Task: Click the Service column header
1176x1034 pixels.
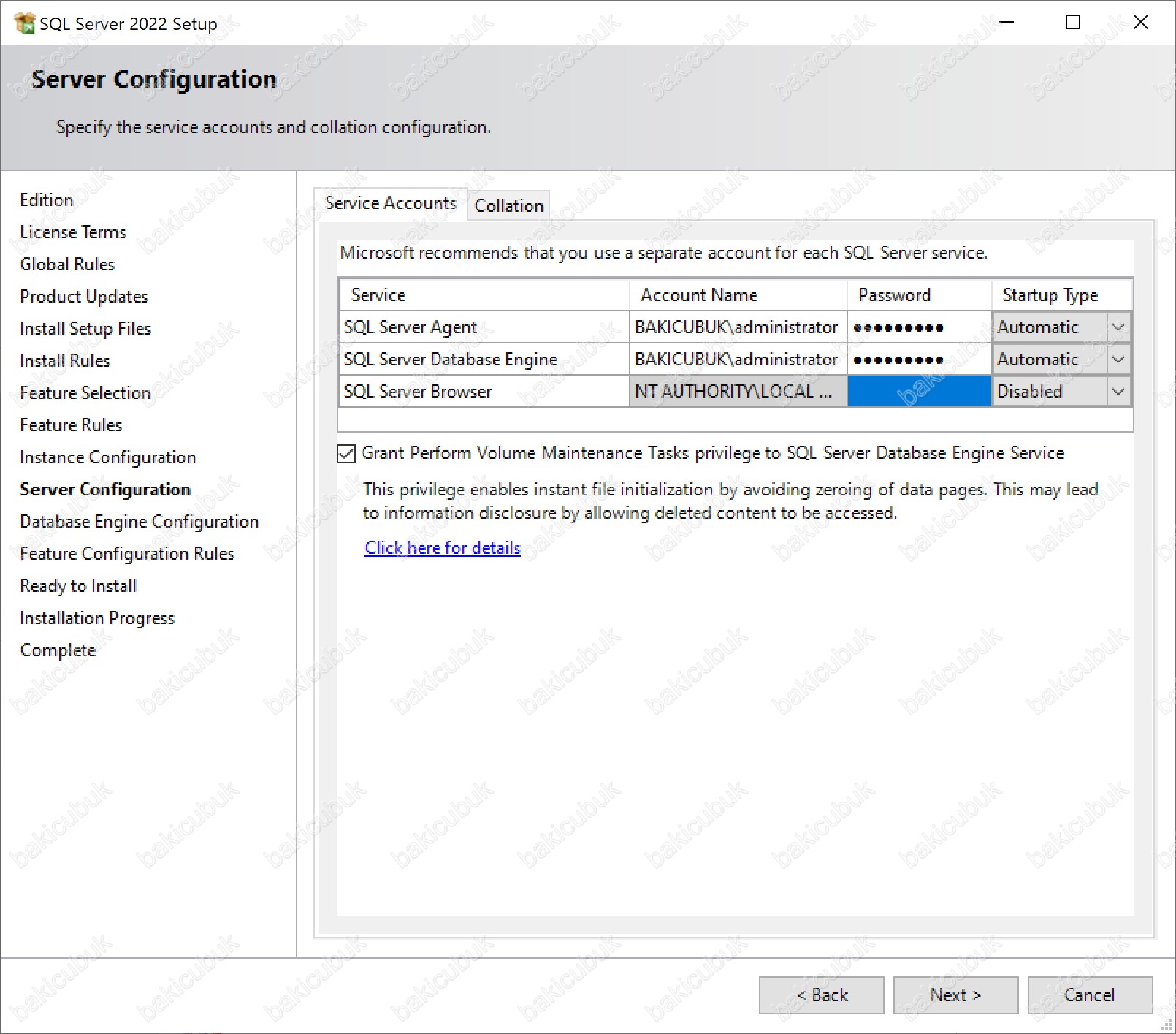Action: pos(484,294)
